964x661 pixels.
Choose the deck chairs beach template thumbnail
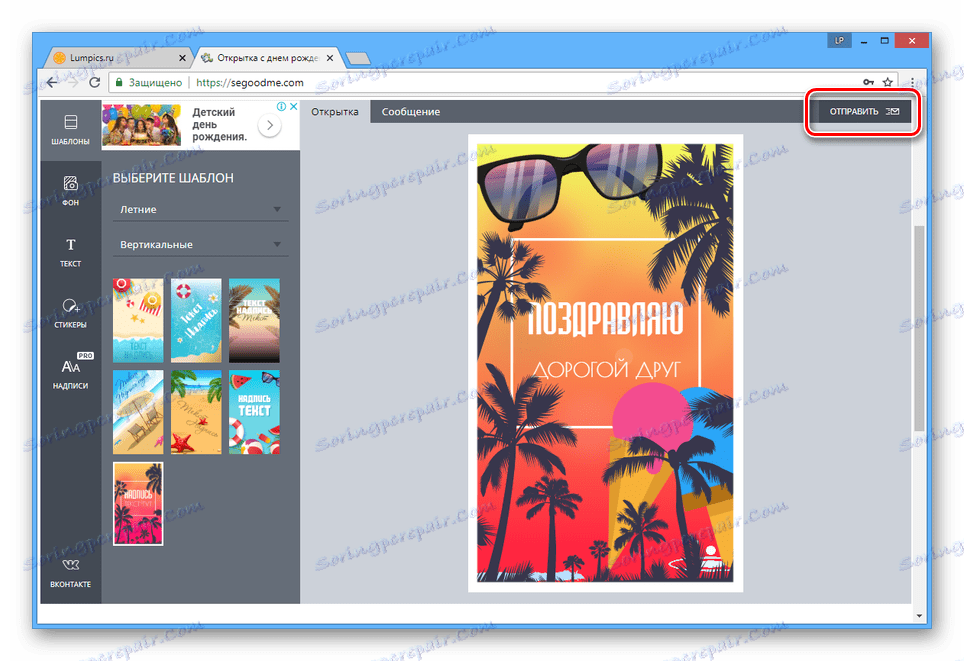pos(138,412)
